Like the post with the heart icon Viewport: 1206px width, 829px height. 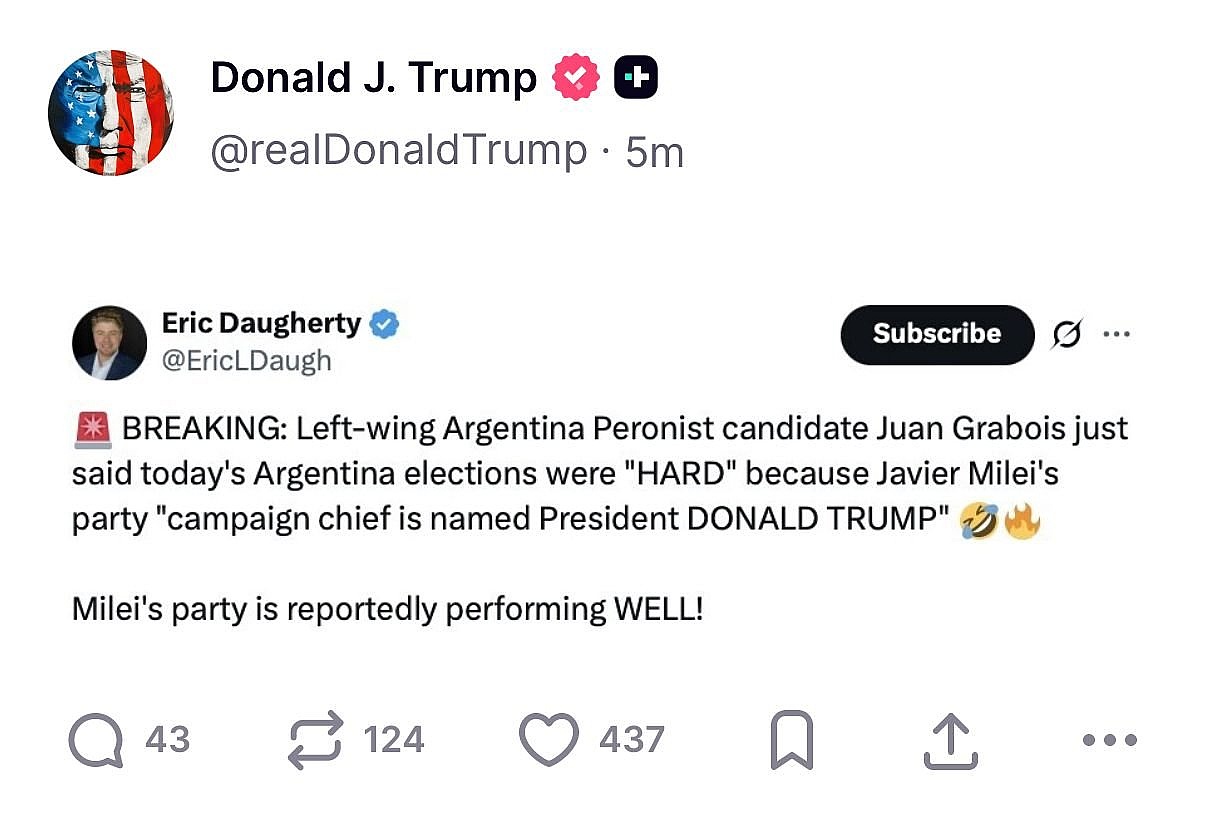point(549,740)
